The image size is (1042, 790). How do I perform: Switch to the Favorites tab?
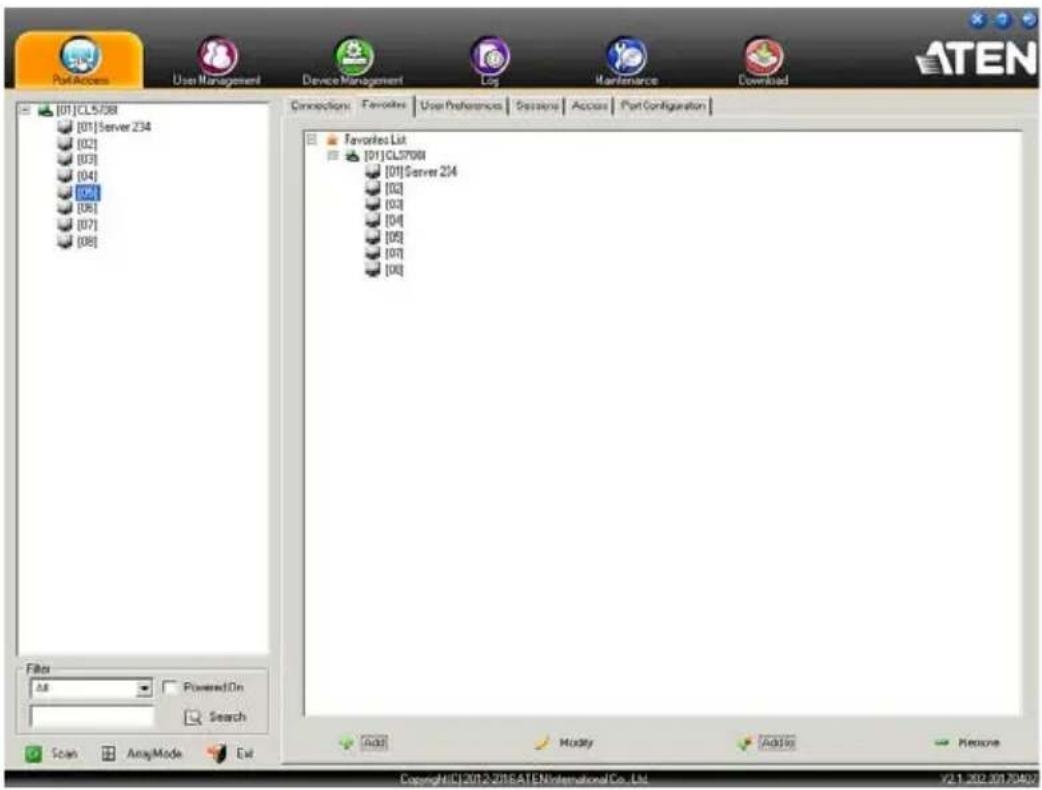[x=384, y=105]
